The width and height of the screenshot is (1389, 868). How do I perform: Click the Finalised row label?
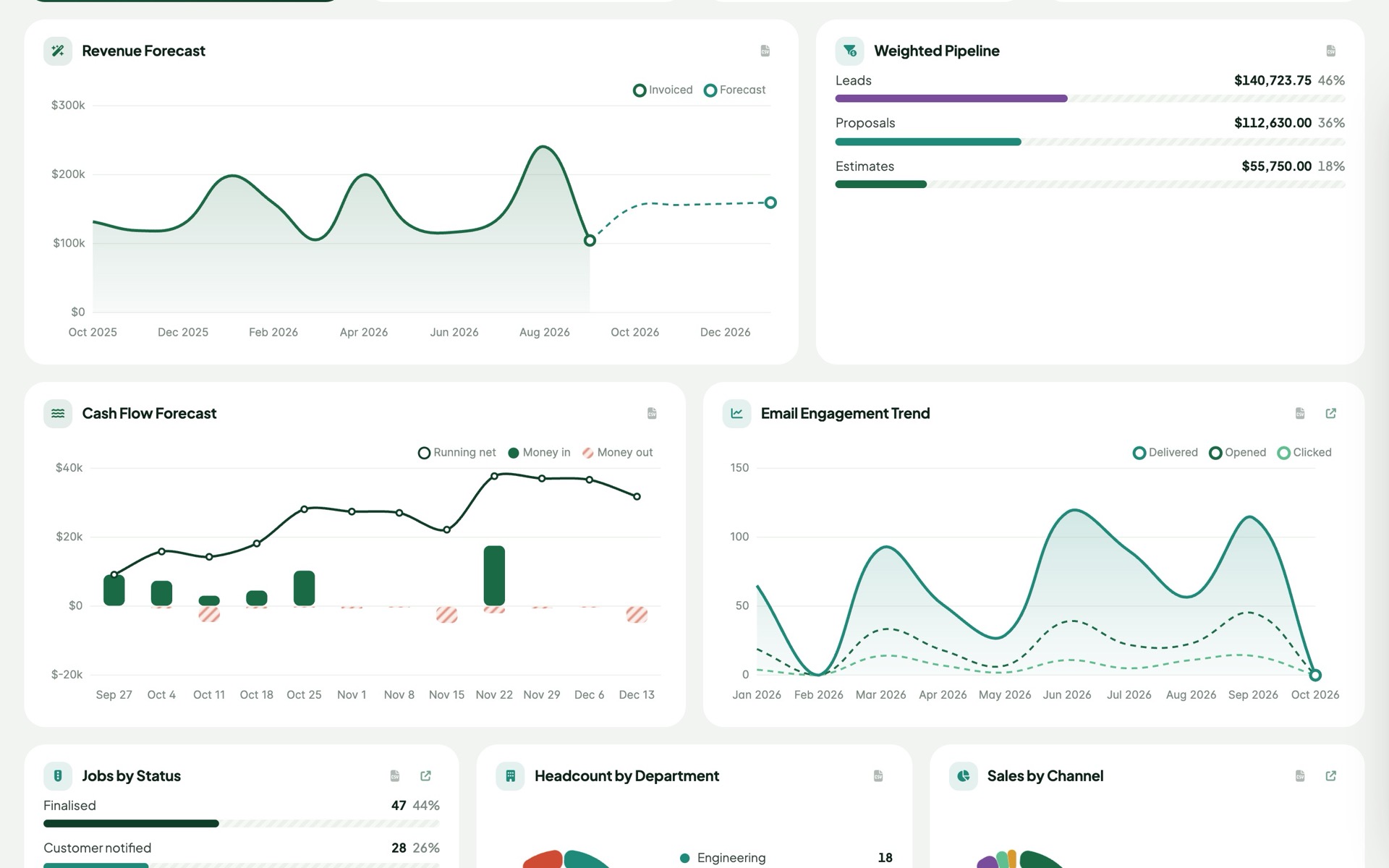click(69, 805)
